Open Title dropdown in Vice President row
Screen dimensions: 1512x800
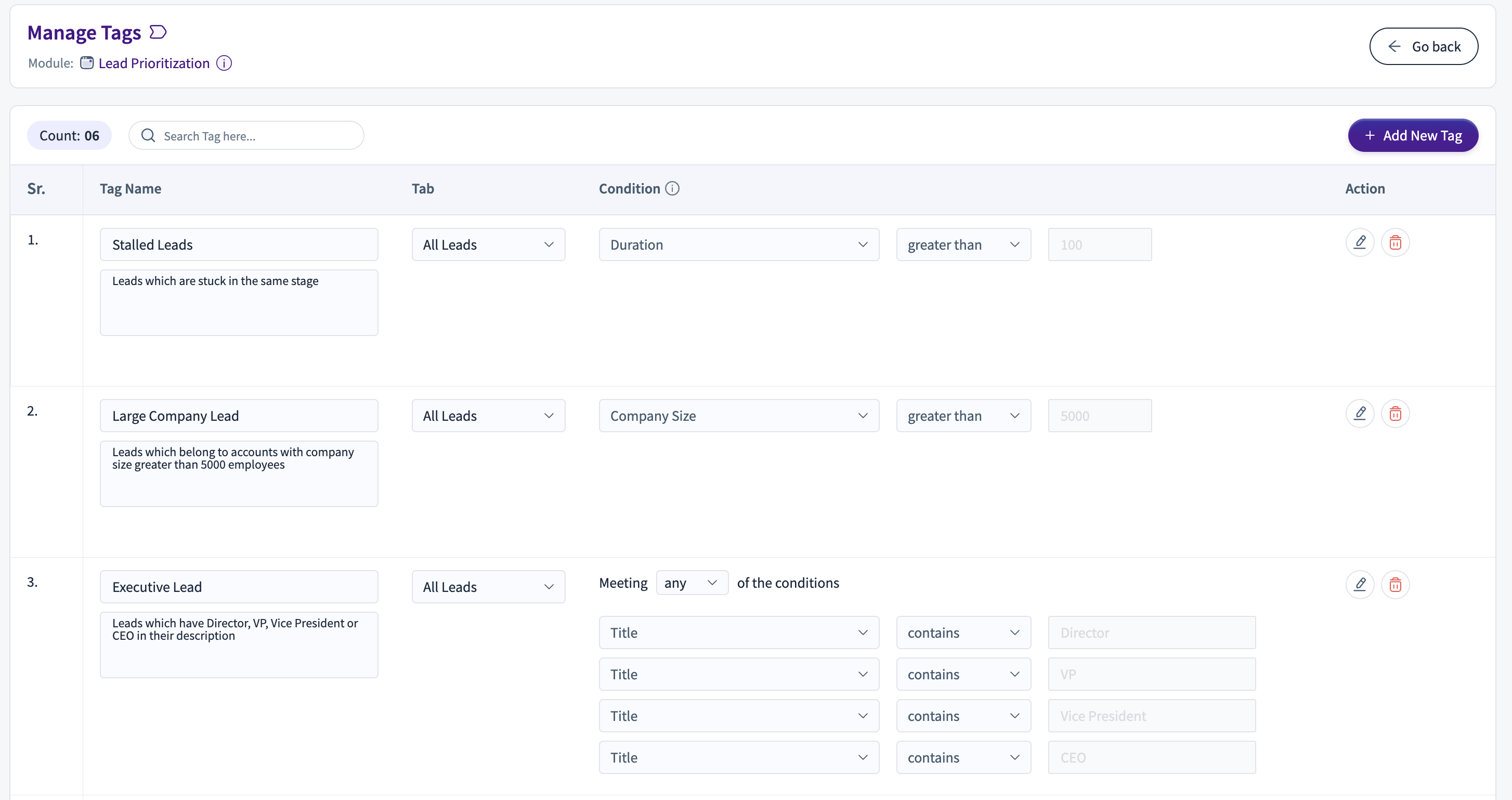(x=739, y=716)
